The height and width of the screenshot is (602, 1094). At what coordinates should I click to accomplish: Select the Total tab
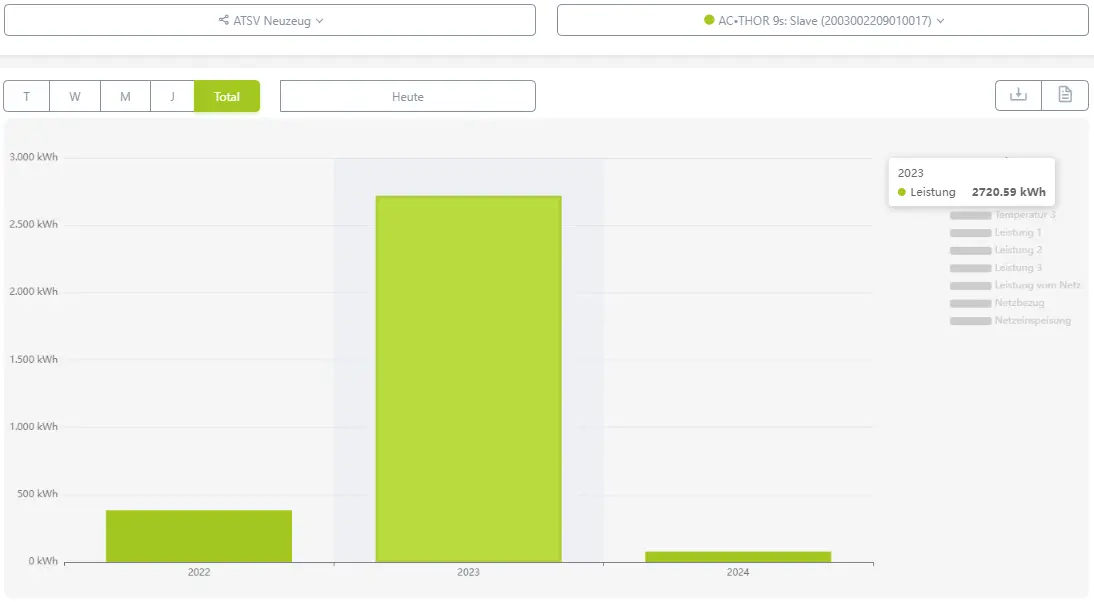tap(227, 96)
